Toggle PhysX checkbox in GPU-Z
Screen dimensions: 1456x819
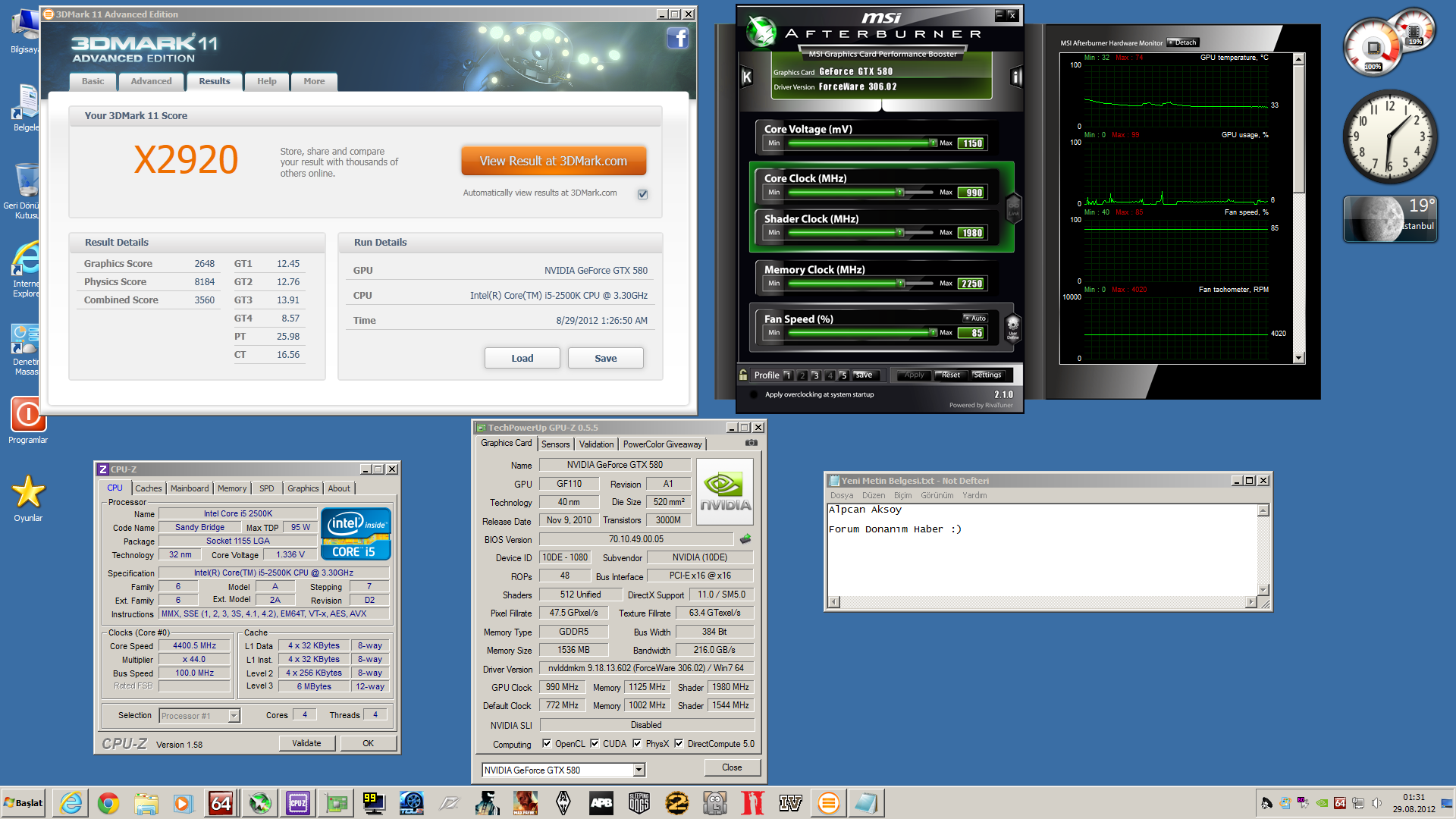tap(637, 744)
